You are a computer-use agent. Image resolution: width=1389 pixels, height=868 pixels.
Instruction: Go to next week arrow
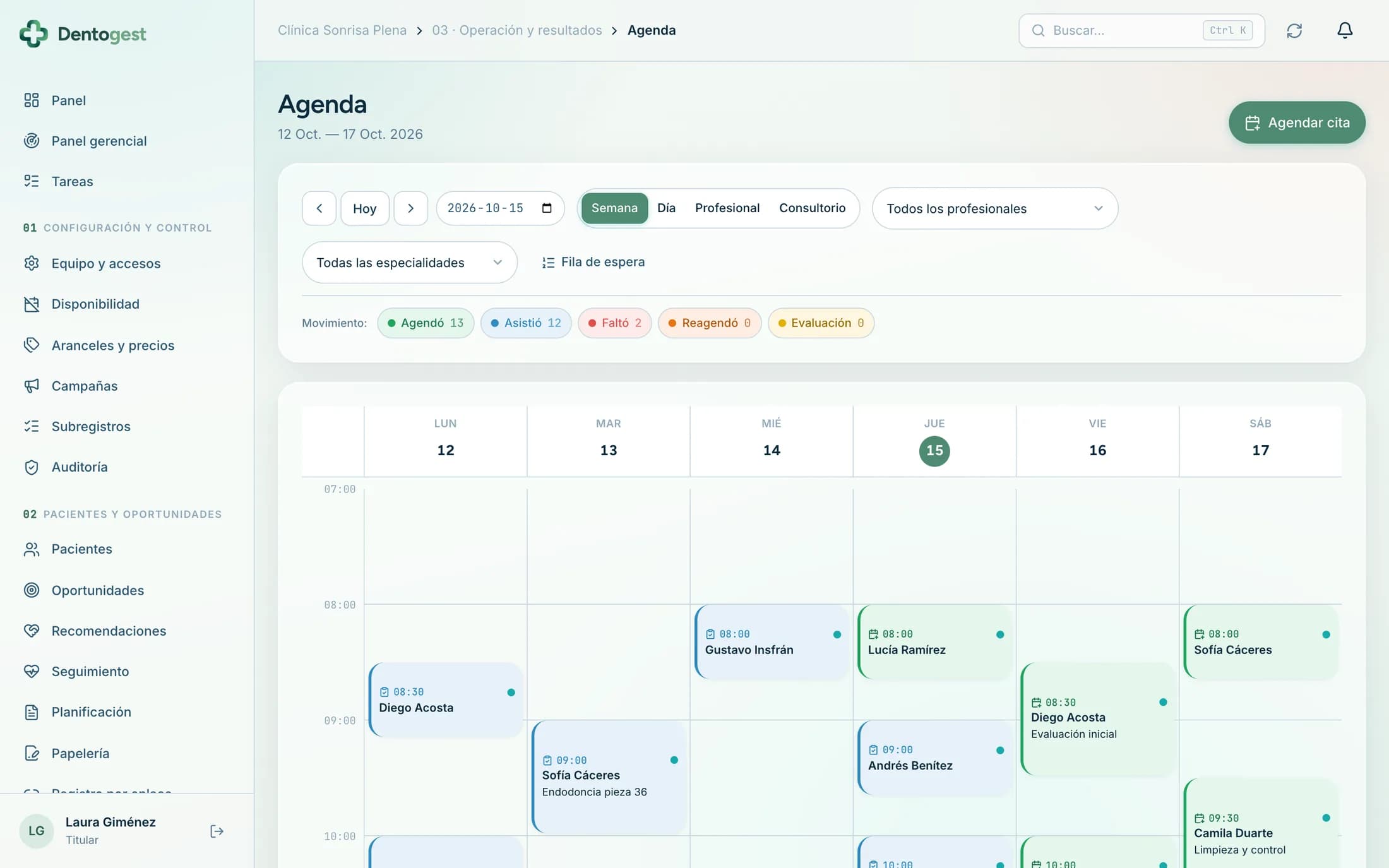(411, 208)
